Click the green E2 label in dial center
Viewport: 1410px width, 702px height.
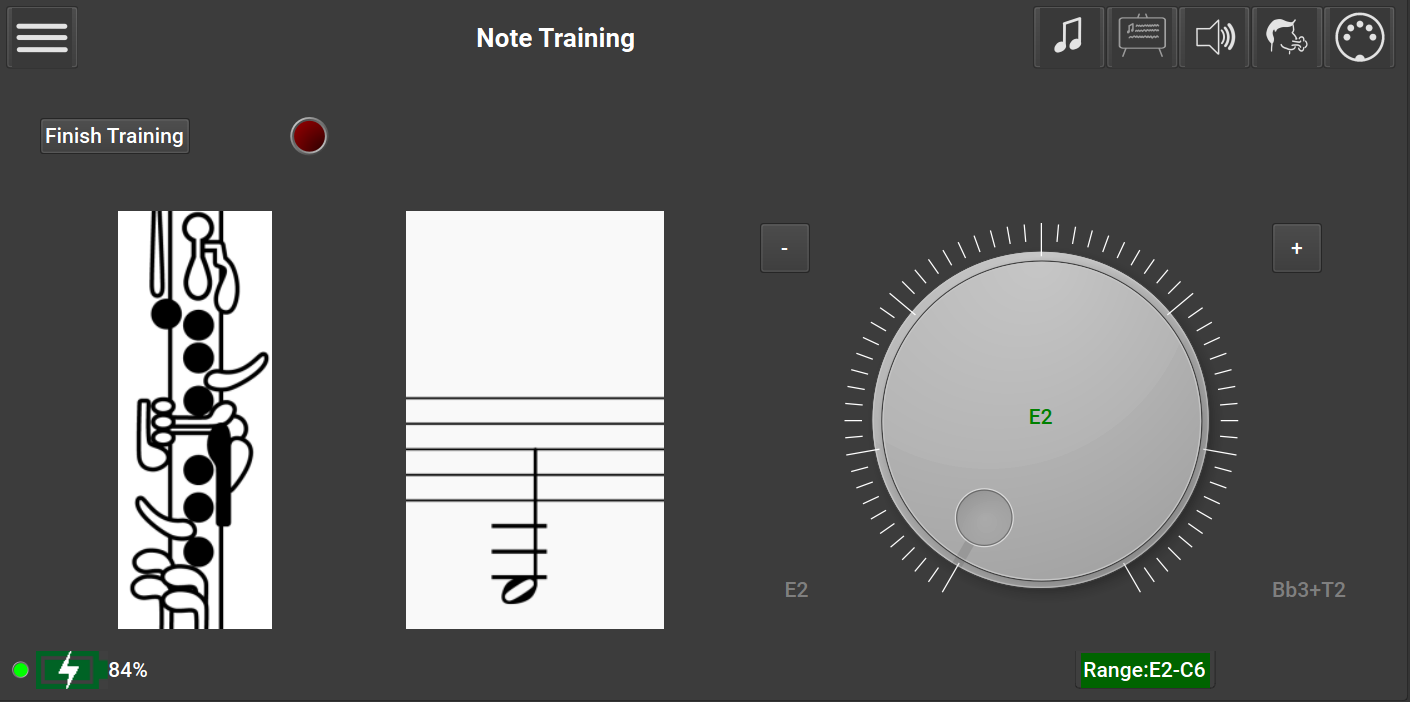[x=1040, y=417]
